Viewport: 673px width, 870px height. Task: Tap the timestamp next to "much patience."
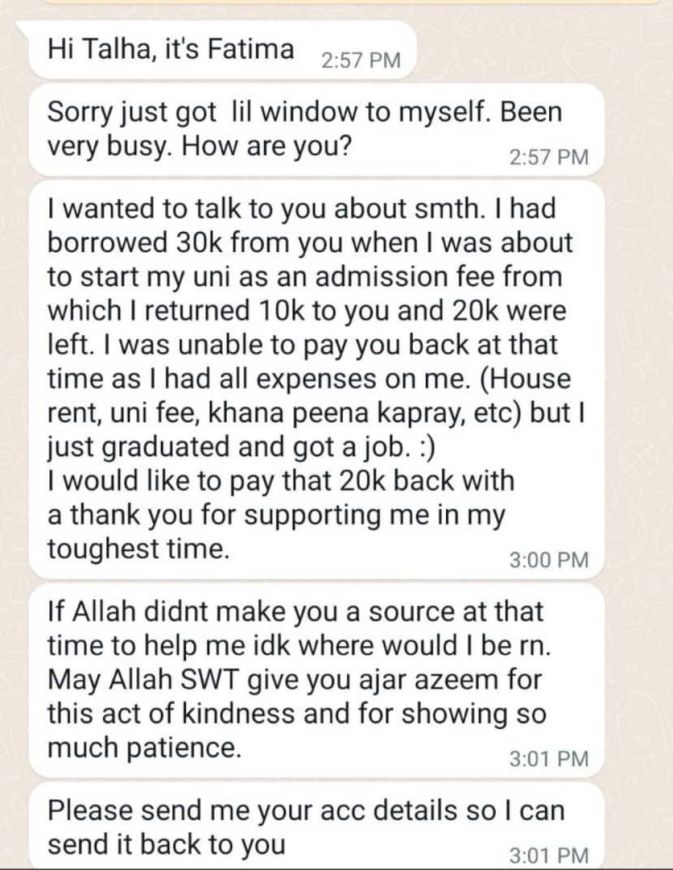coord(549,758)
